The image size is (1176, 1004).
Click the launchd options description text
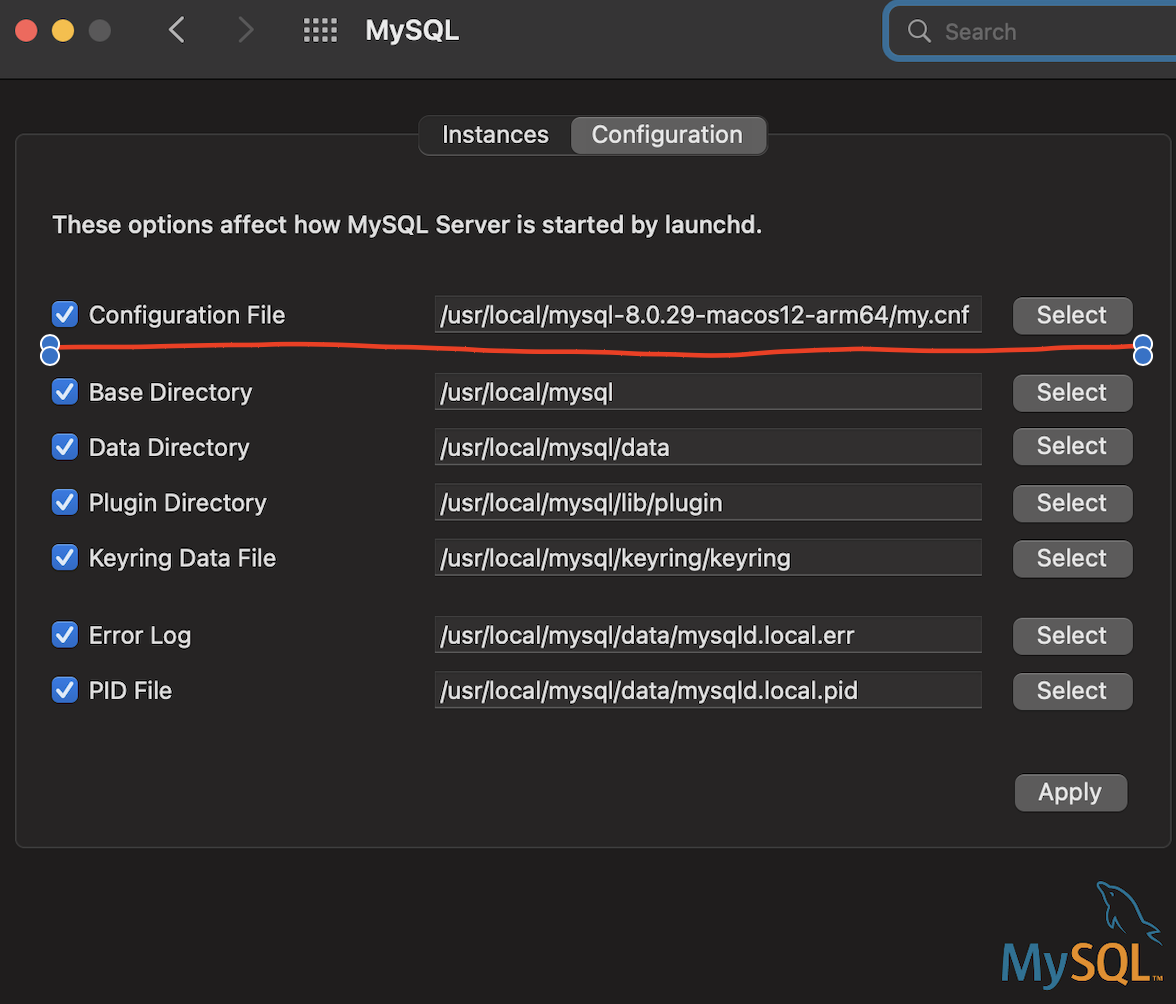(407, 225)
